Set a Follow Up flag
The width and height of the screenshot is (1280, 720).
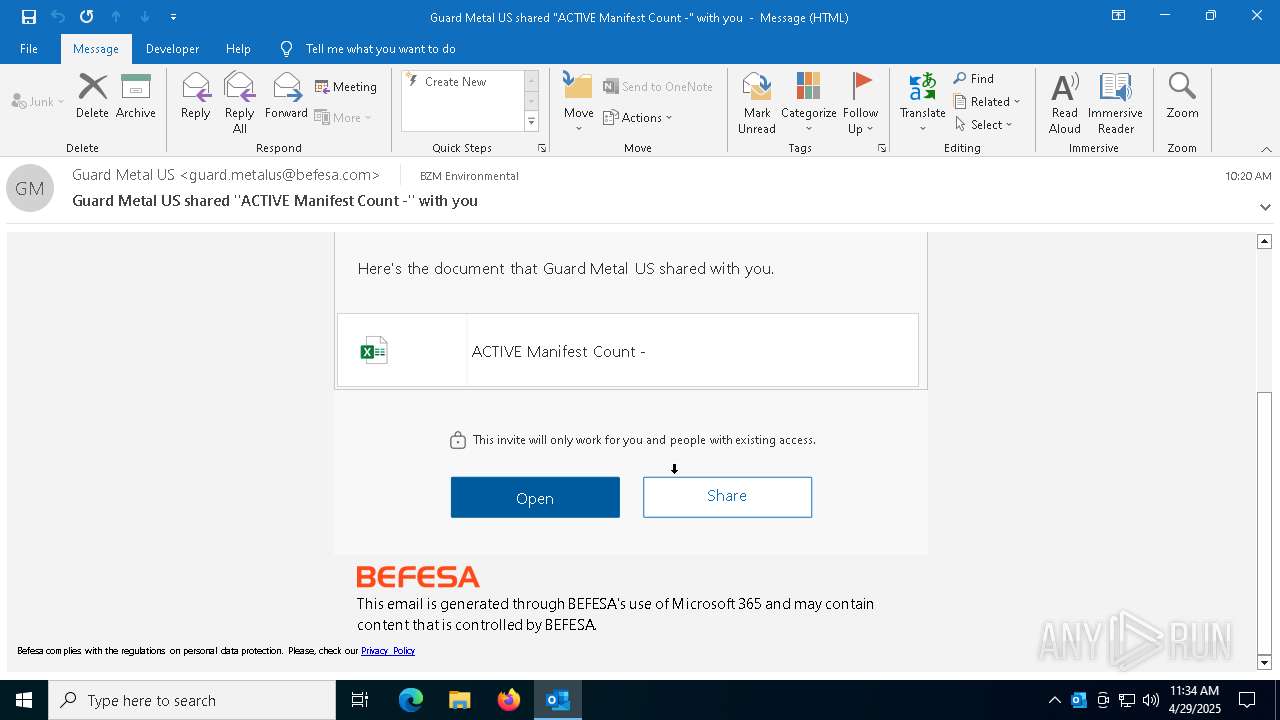[x=860, y=102]
